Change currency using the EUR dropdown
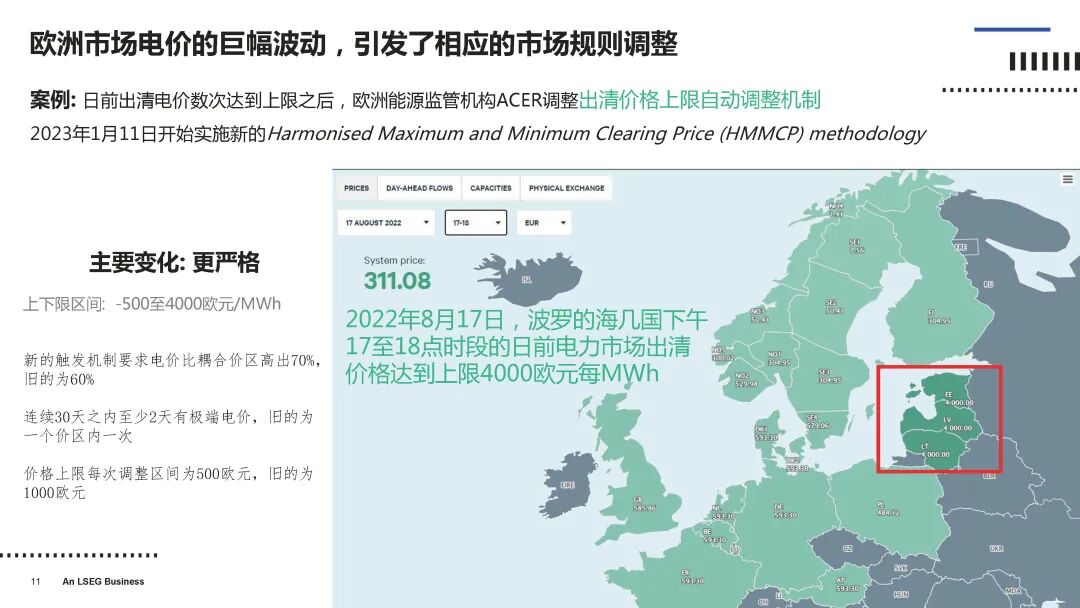 (x=544, y=222)
